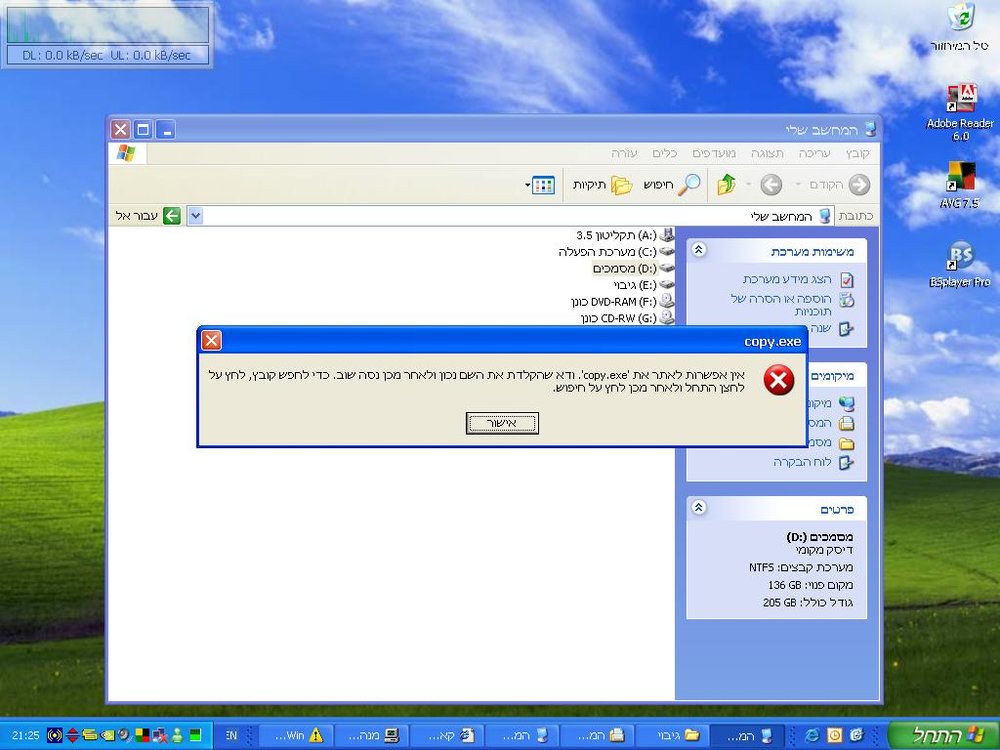Open the AVG 7.5 desktop icon
Viewport: 1000px width, 750px height.
(x=960, y=186)
